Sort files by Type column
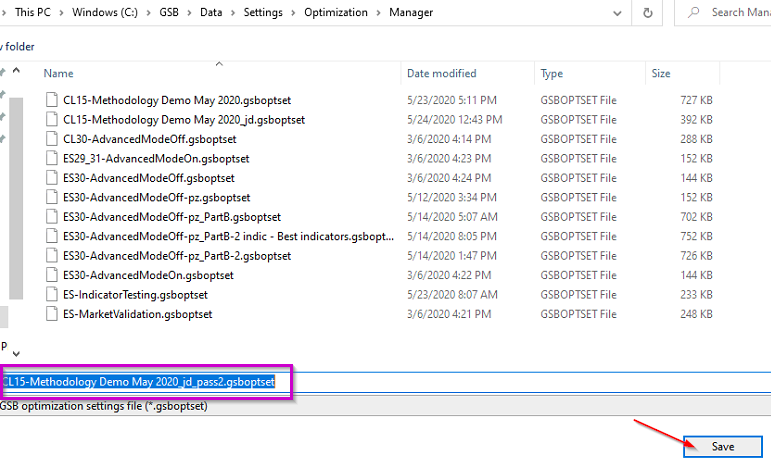Viewport: 771px width, 459px height. (552, 73)
